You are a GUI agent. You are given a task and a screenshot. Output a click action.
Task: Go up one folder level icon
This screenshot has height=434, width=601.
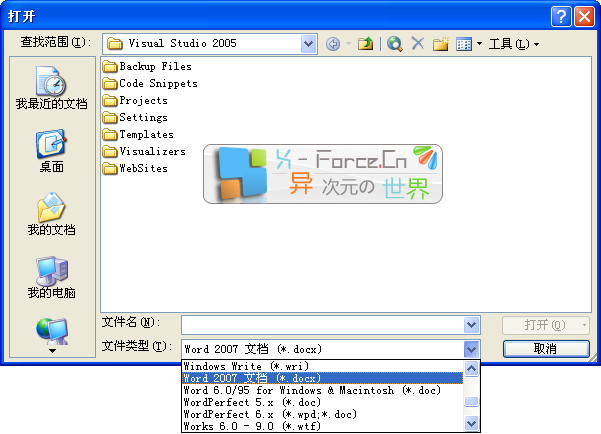tap(365, 44)
